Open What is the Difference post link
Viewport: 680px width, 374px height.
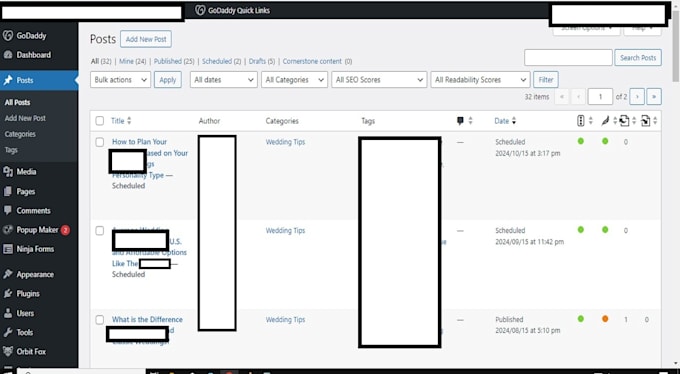pyautogui.click(x=147, y=319)
